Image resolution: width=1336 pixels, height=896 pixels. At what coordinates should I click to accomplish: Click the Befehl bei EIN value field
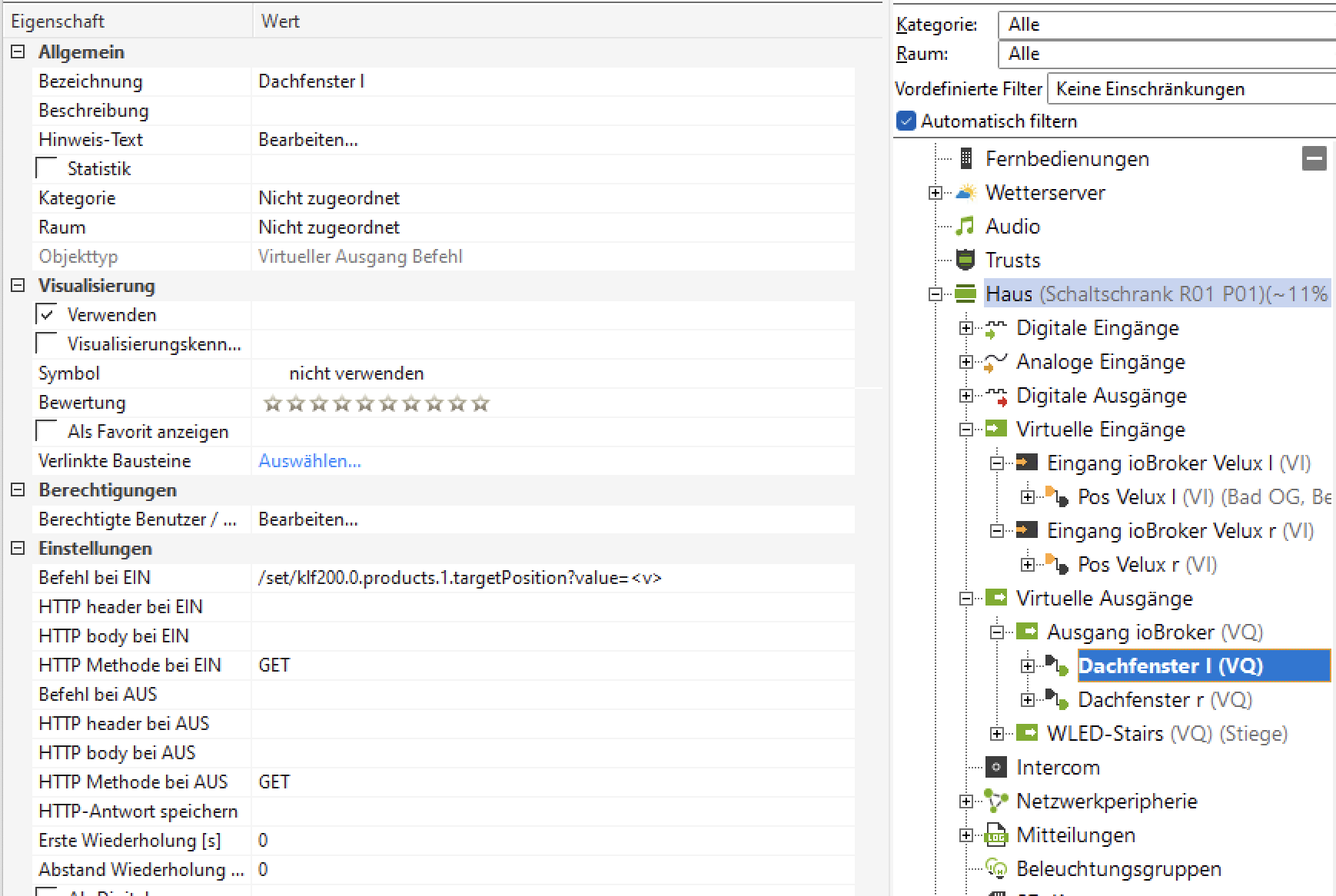(x=552, y=578)
